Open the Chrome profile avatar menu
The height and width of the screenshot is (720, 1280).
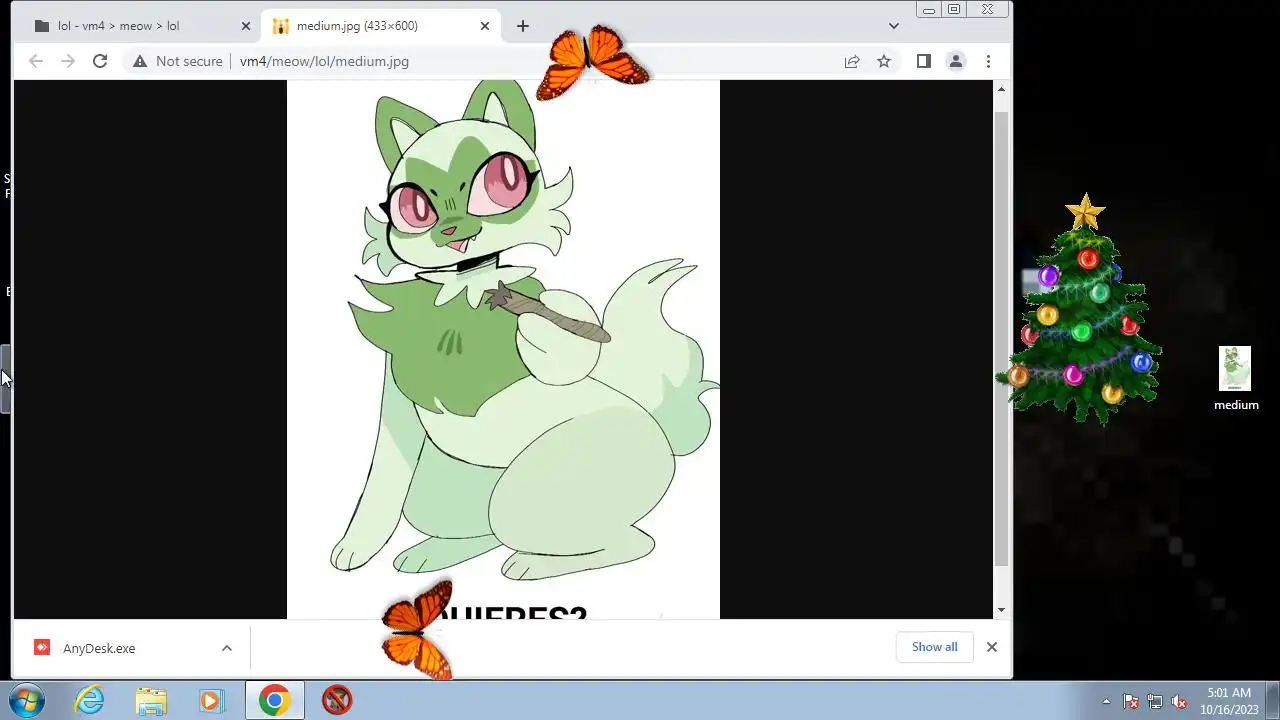point(956,61)
